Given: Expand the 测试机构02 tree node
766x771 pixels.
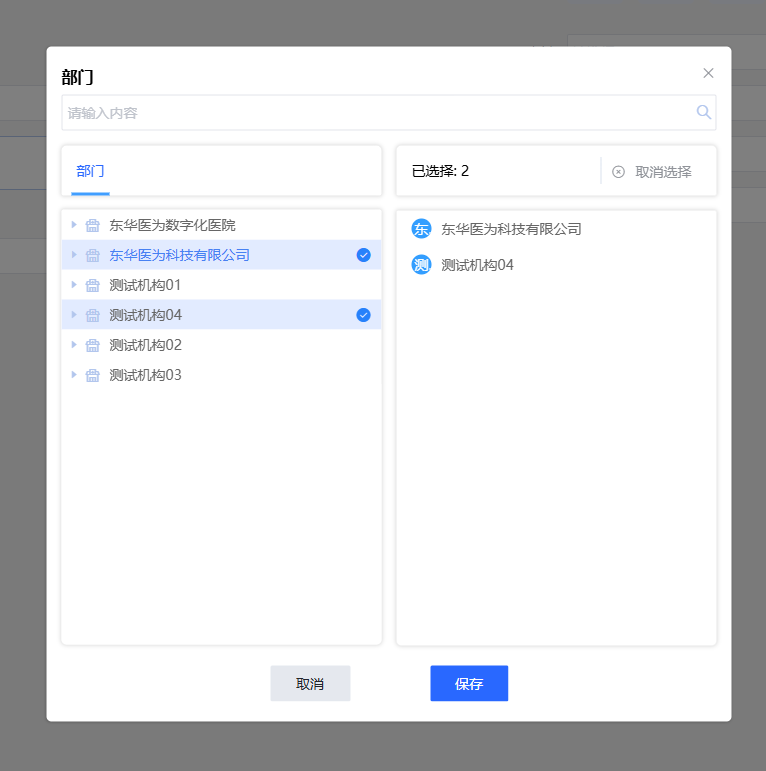Looking at the screenshot, I should pos(74,345).
